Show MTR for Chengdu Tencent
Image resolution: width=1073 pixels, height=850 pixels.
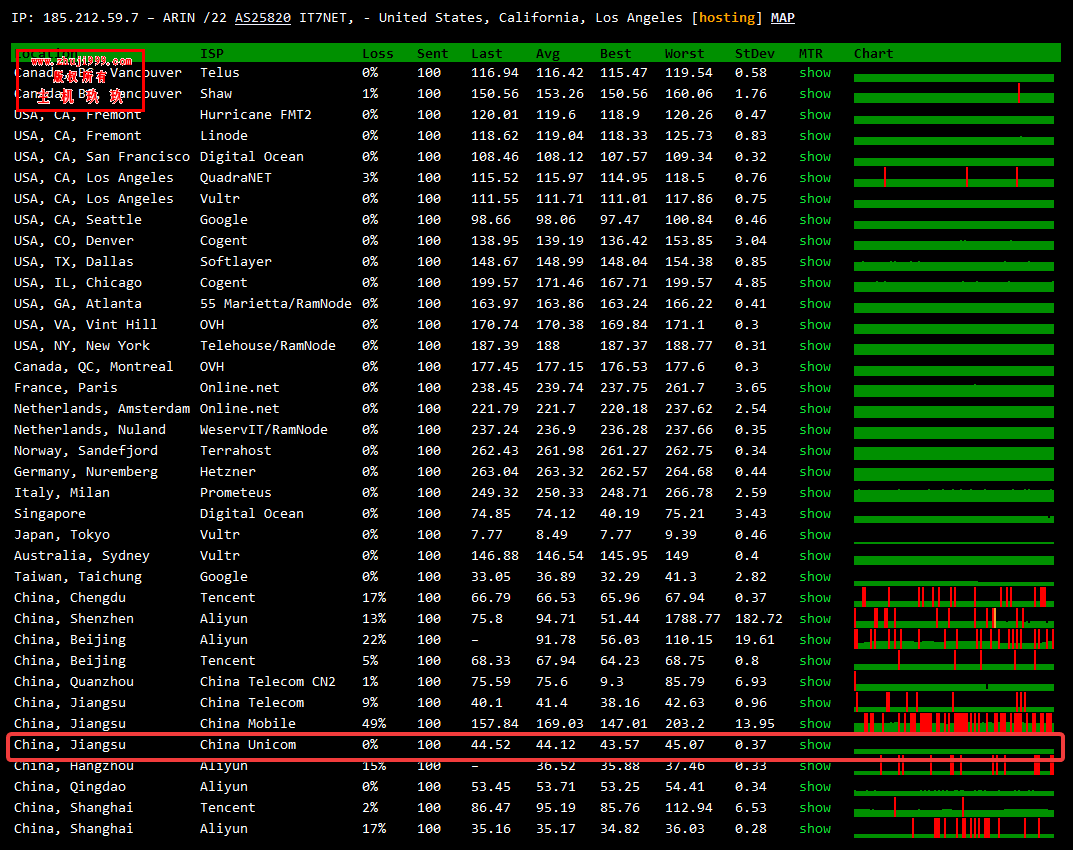(815, 597)
